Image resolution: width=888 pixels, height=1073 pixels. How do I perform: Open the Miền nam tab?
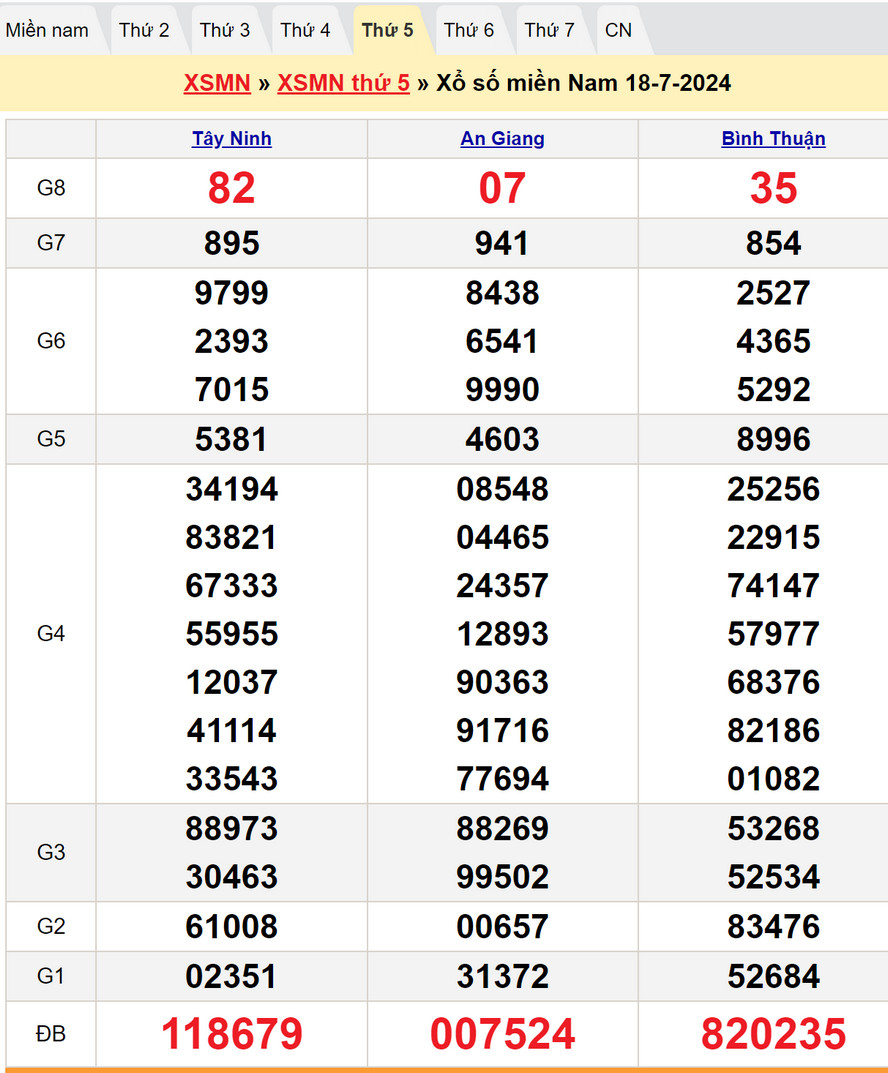[47, 30]
